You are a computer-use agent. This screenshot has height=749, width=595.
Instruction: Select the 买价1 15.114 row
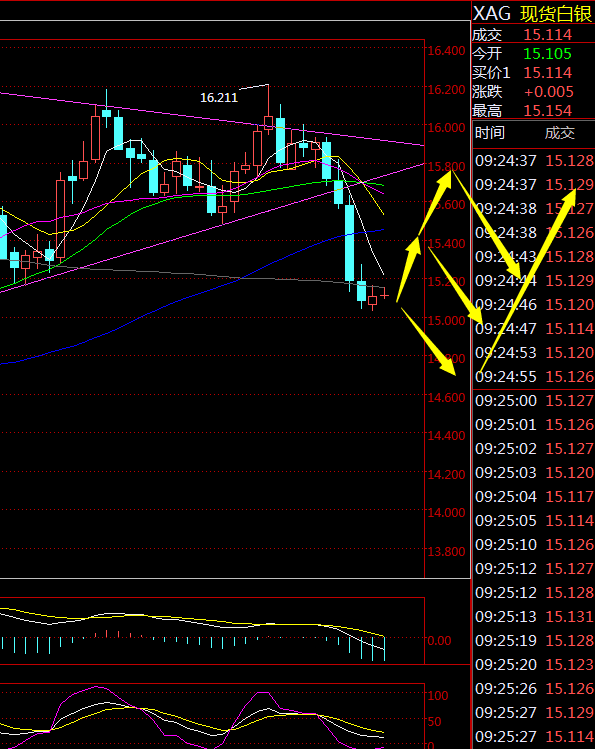point(533,73)
